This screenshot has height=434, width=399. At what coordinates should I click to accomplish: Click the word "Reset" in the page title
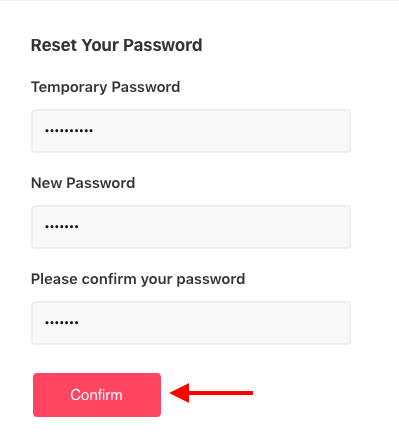click(x=54, y=45)
